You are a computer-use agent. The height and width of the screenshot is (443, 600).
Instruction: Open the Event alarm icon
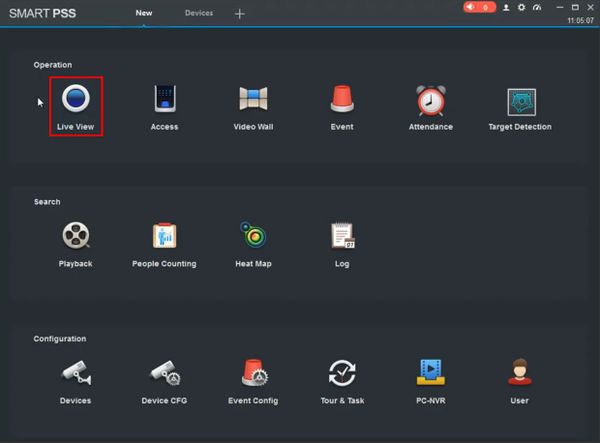[x=342, y=99]
